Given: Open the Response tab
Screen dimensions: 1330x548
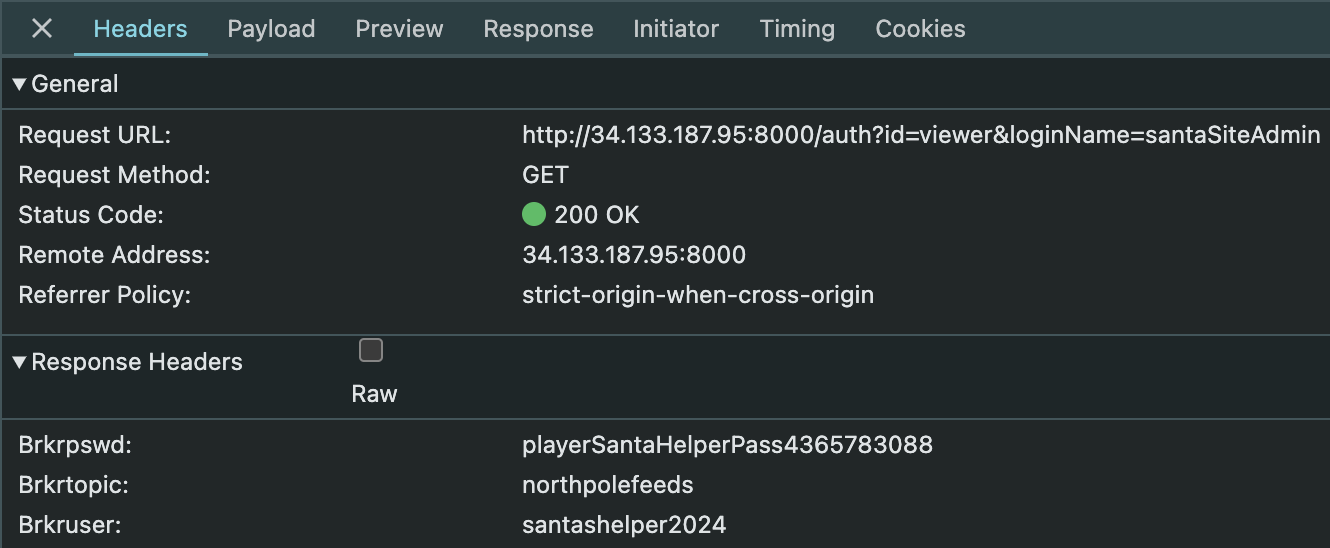Looking at the screenshot, I should pos(538,29).
